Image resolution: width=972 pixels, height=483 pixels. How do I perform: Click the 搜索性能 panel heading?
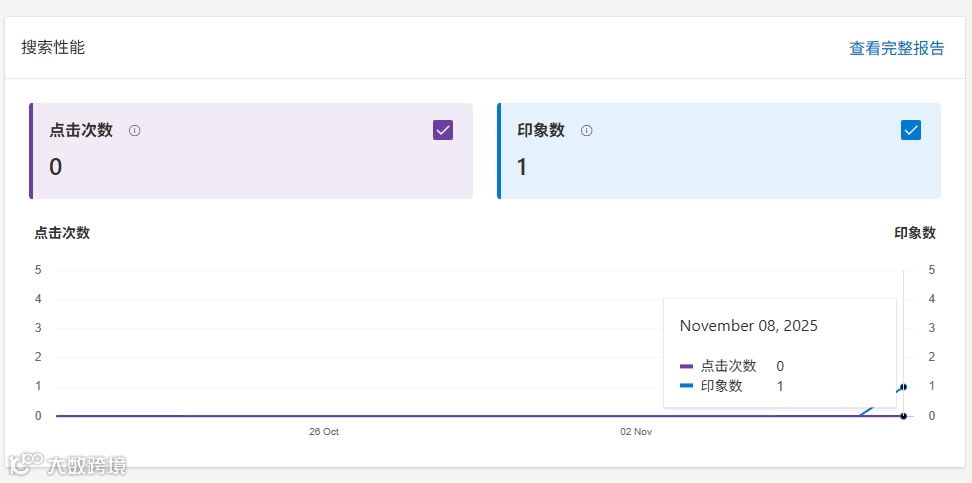(x=53, y=47)
